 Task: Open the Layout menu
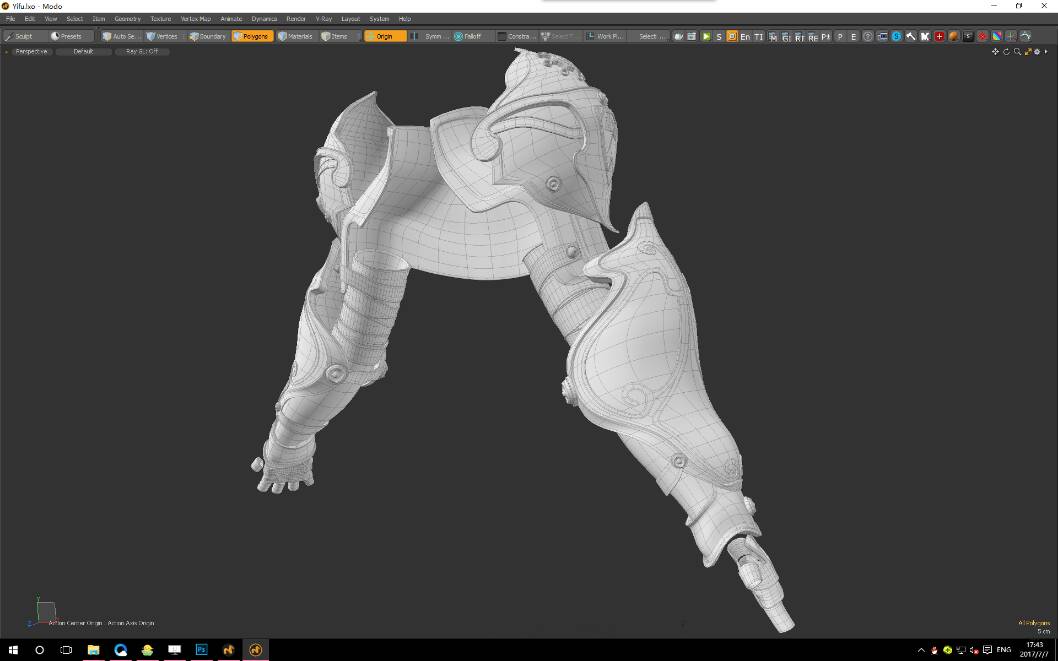[x=351, y=19]
